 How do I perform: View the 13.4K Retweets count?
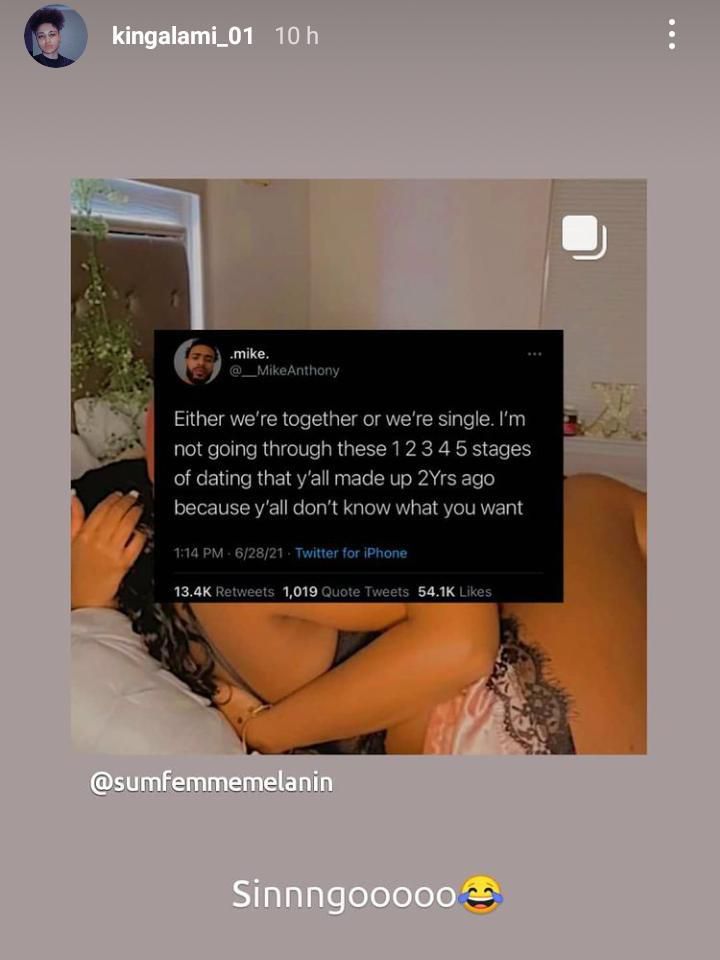pos(224,591)
